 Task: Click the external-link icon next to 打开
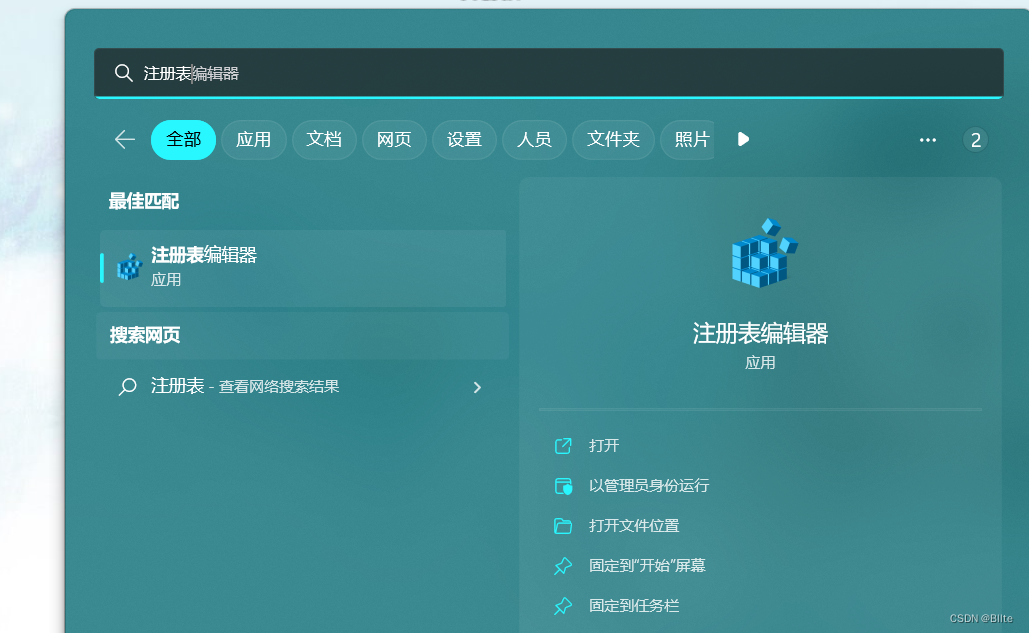pos(564,446)
